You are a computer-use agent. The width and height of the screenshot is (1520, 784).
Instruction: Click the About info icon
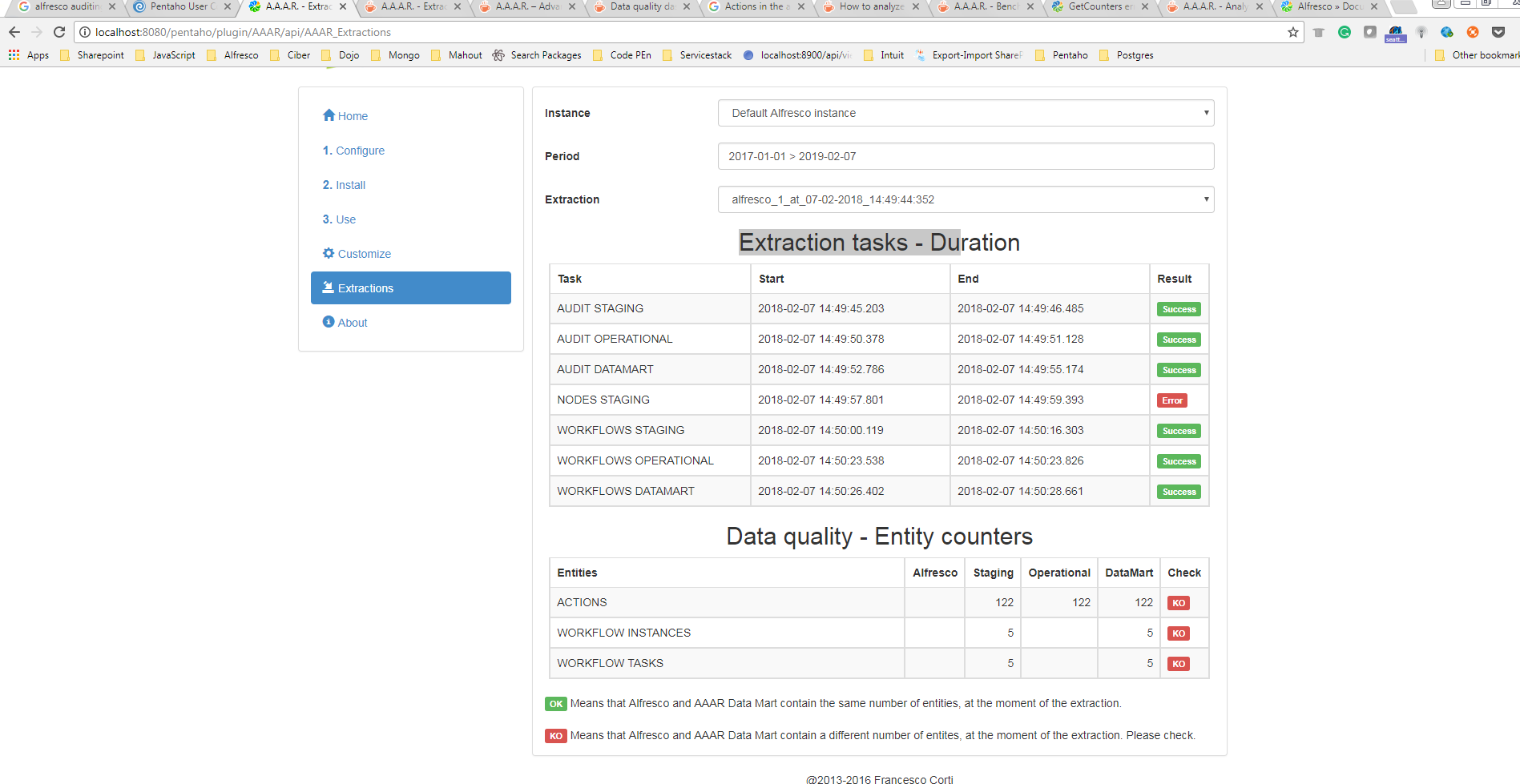[x=329, y=322]
